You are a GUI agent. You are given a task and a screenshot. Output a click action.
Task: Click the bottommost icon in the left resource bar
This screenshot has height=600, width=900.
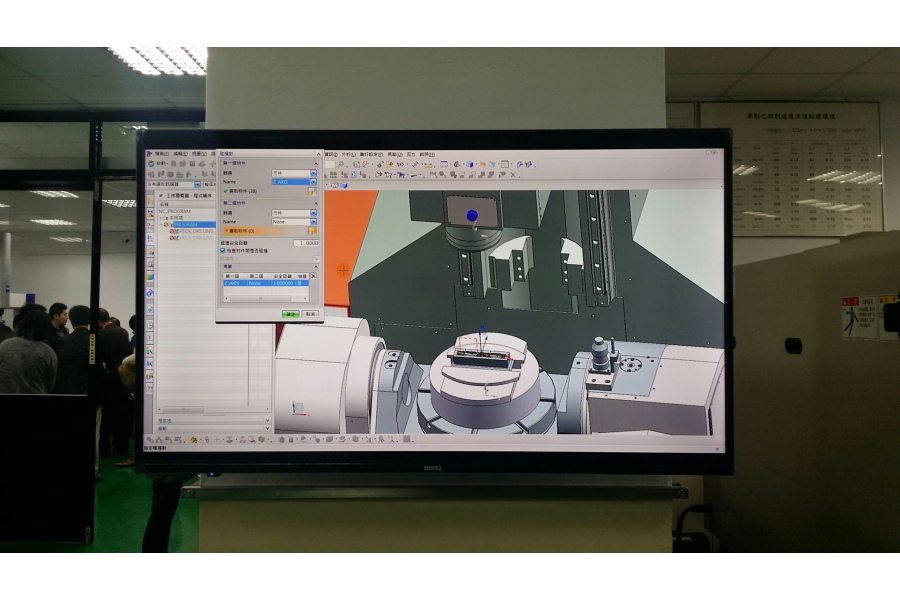150,388
